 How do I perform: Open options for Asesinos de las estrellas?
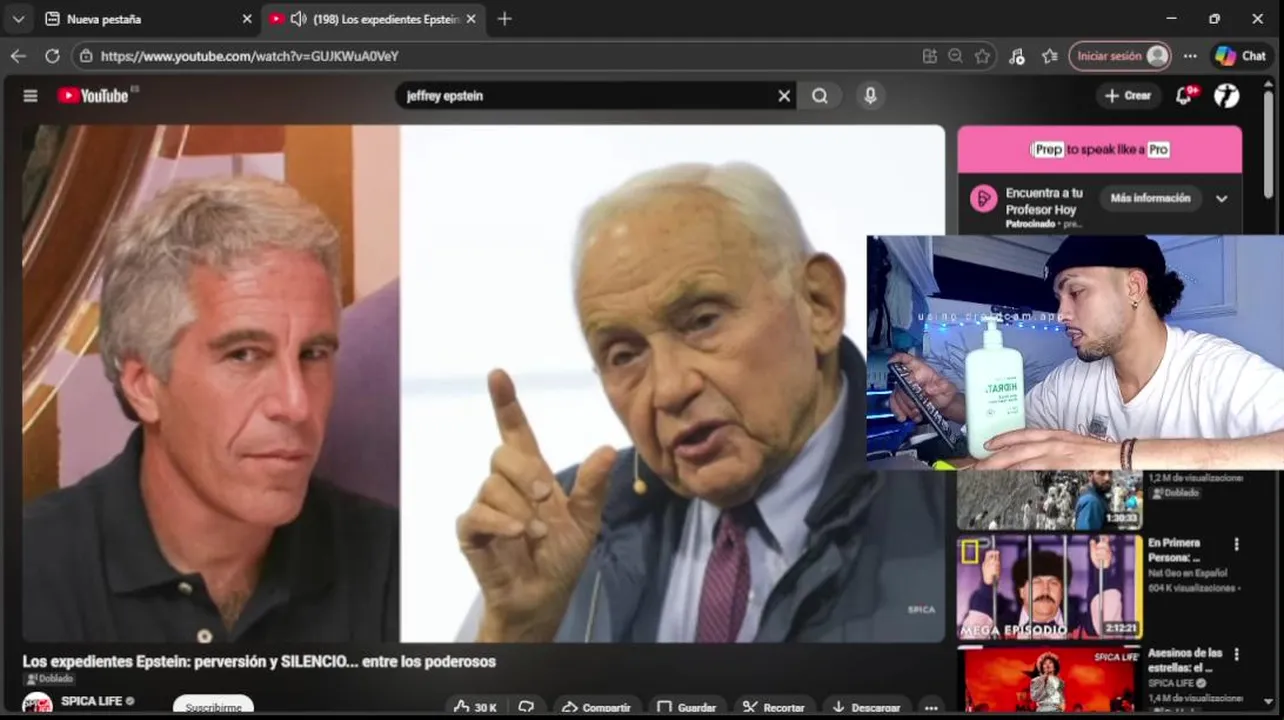click(x=1236, y=655)
